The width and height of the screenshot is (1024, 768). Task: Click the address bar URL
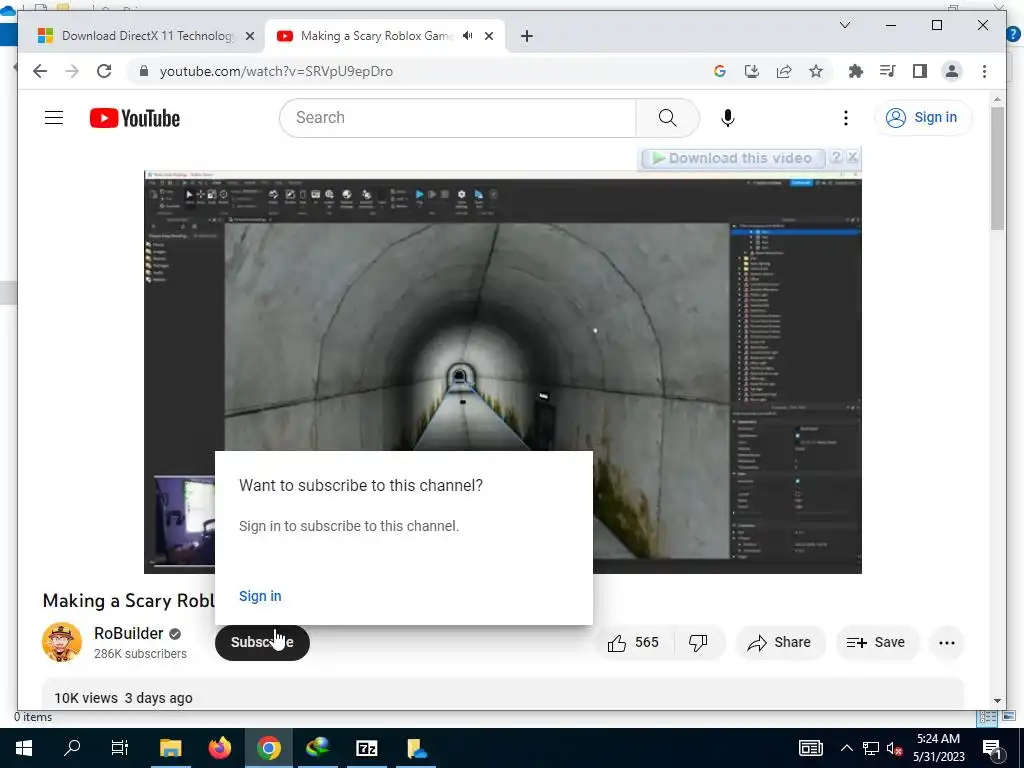click(276, 71)
